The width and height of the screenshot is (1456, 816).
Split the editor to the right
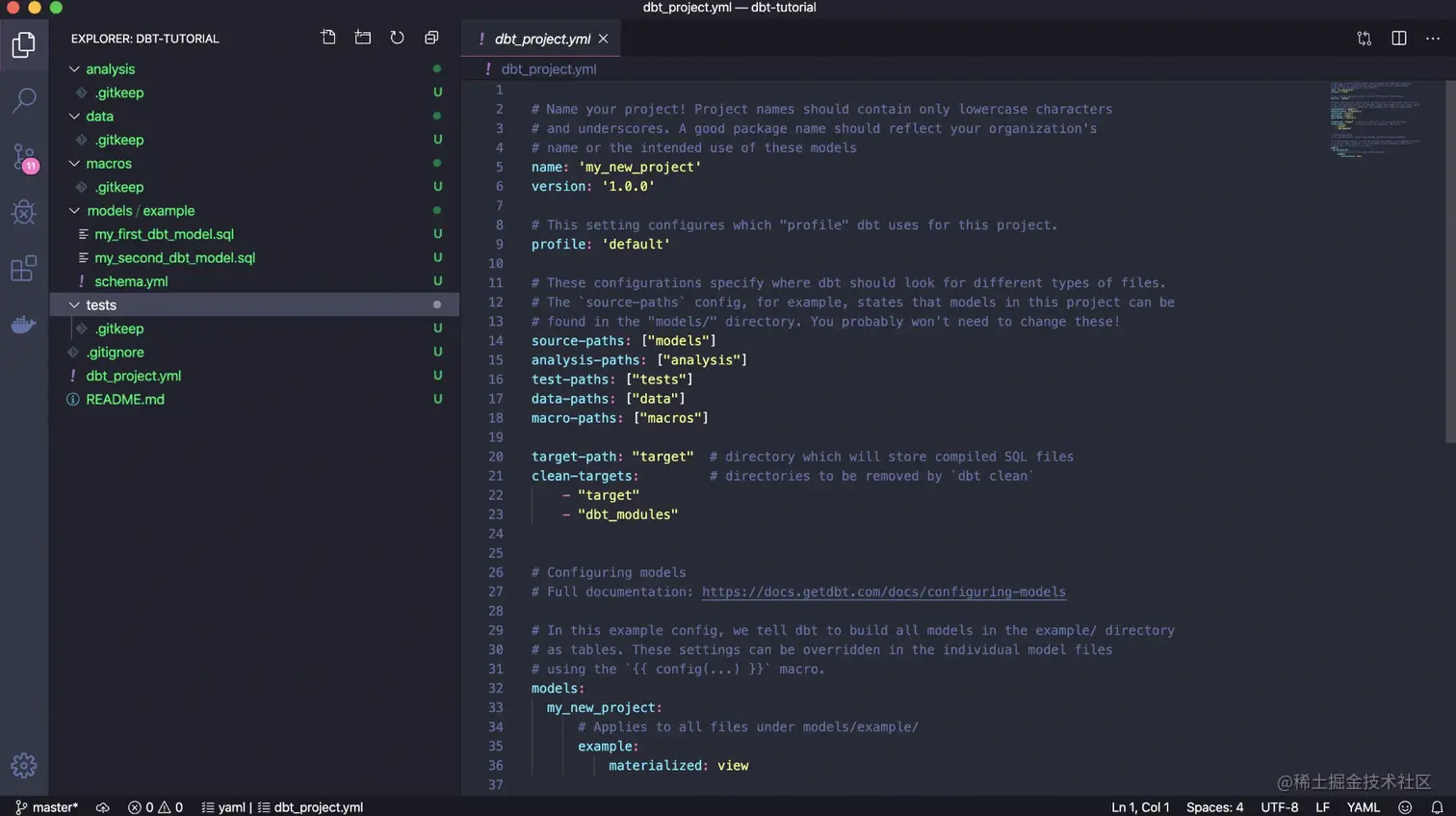click(x=1398, y=39)
